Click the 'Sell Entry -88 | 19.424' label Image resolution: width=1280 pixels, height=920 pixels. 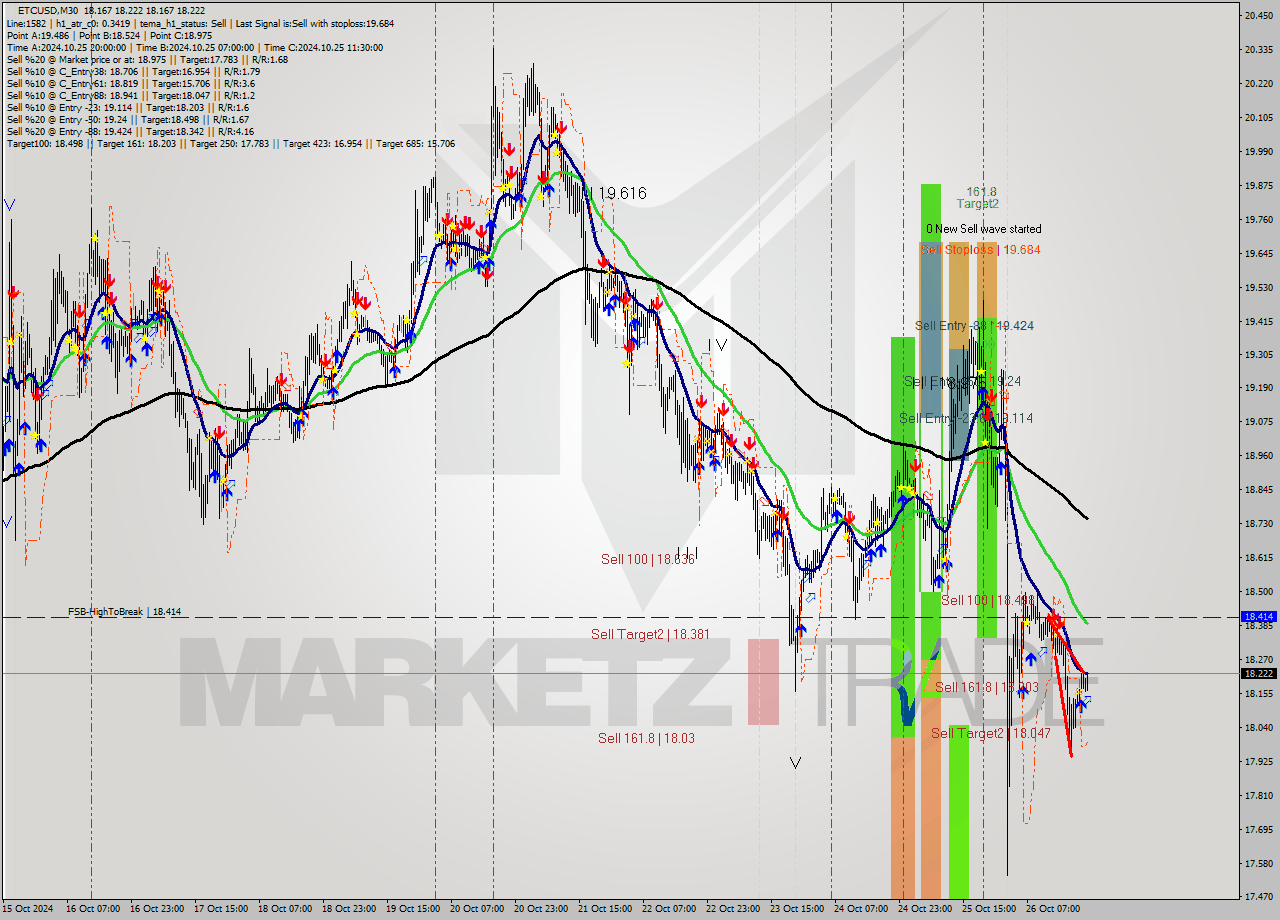[x=974, y=325]
